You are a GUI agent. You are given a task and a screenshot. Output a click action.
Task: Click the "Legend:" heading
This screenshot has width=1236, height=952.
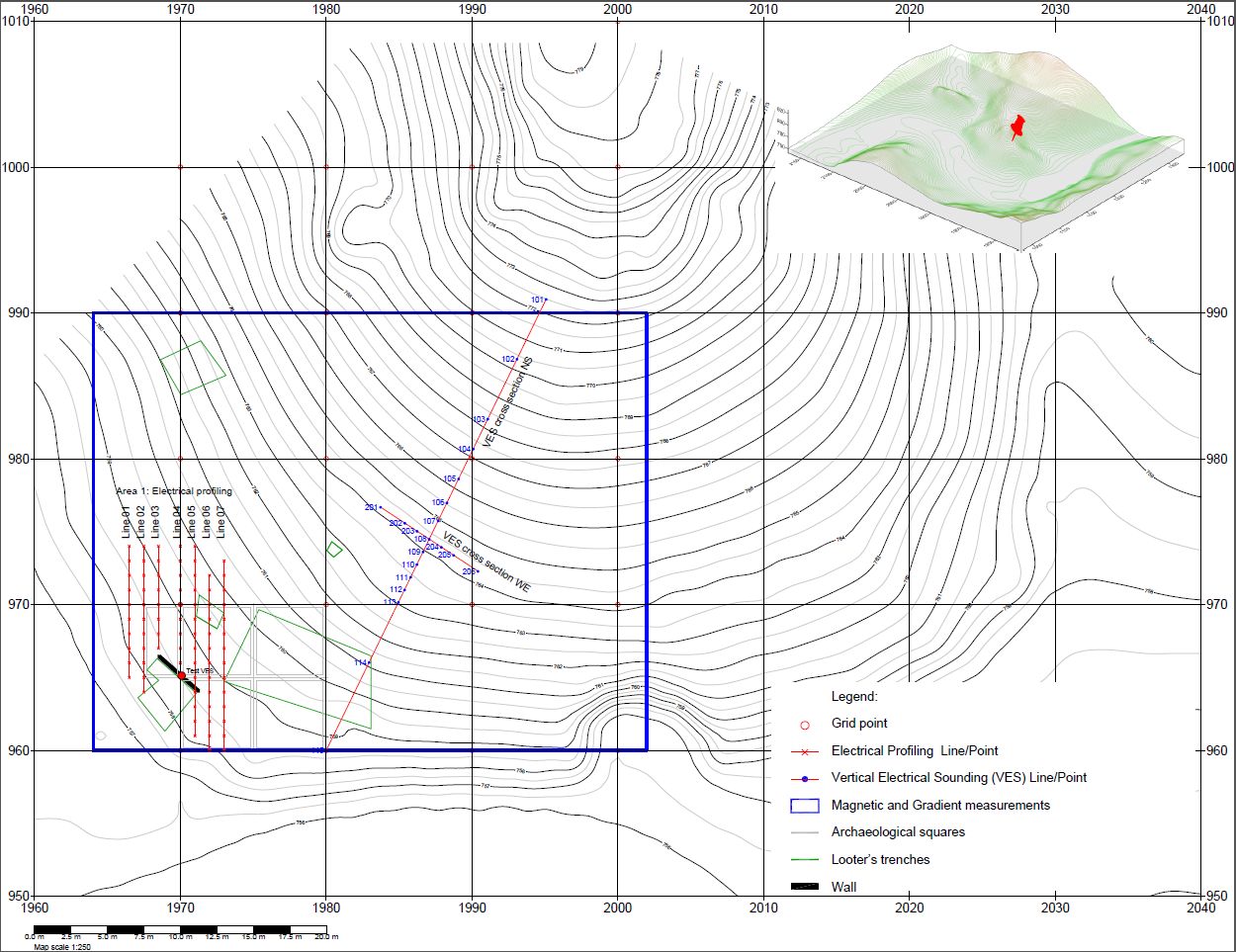[854, 697]
